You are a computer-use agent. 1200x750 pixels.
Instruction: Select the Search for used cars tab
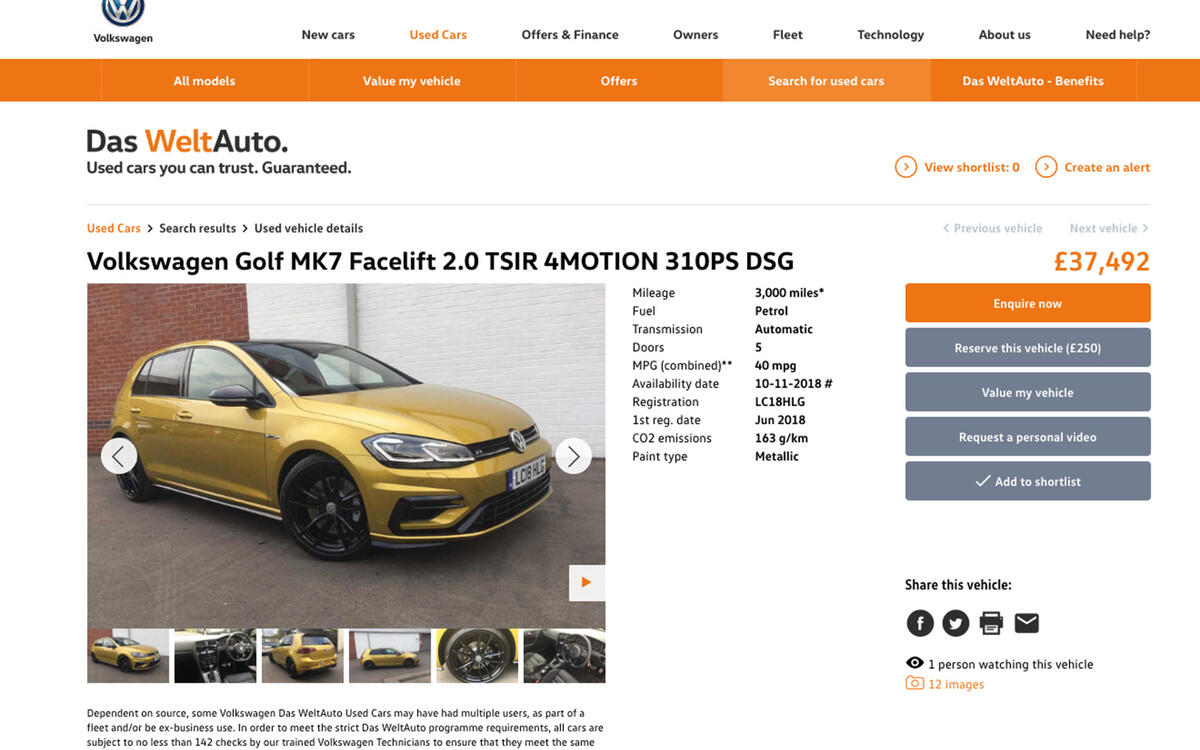826,81
